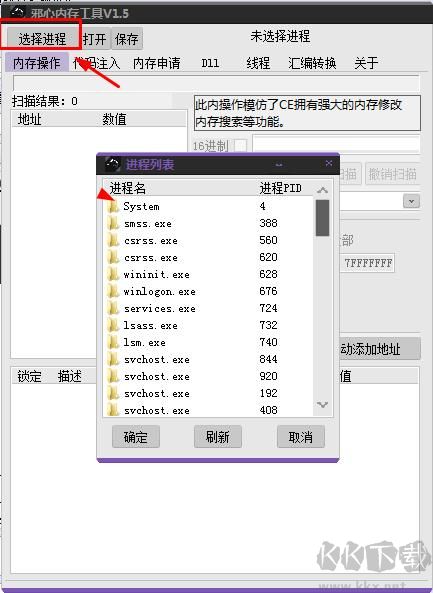This screenshot has width=433, height=593.
Task: Select the lsass.exe process icon
Action: (113, 326)
